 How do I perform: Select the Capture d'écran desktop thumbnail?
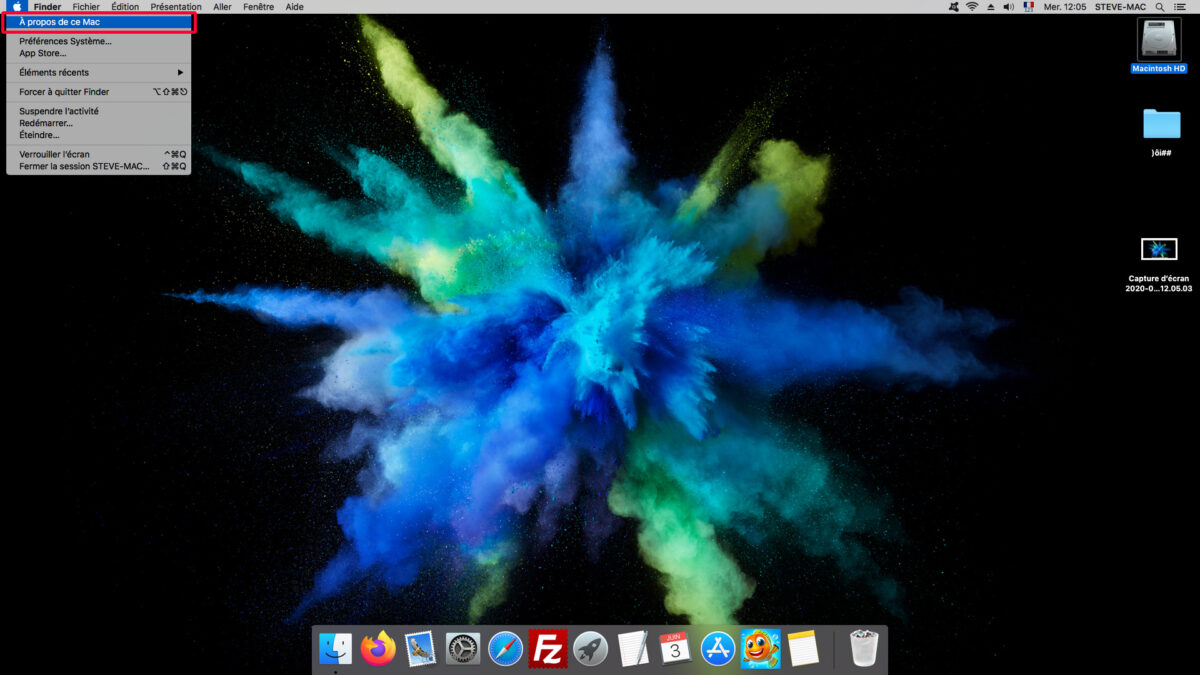pos(1159,249)
